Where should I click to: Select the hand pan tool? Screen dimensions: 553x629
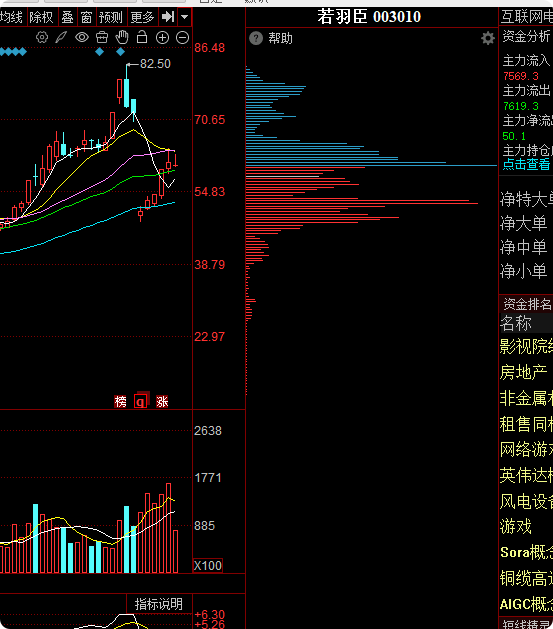point(122,37)
